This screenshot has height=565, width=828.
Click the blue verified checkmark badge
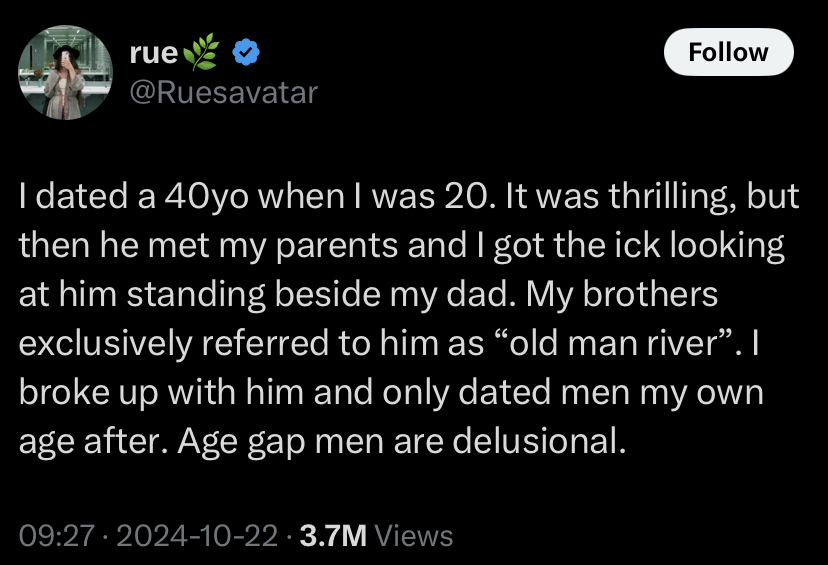(x=246, y=52)
